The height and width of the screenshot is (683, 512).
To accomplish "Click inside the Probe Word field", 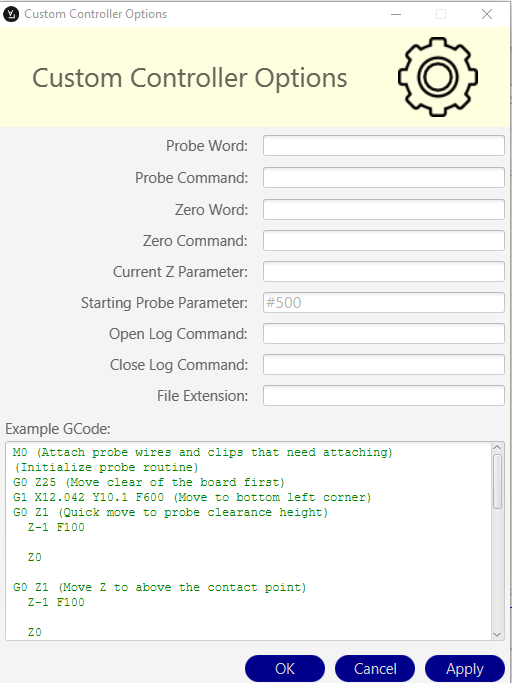I will coord(383,145).
